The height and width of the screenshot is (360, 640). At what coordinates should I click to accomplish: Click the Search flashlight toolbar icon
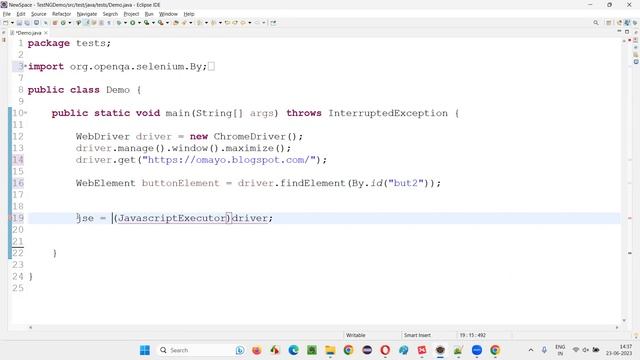[x=184, y=23]
